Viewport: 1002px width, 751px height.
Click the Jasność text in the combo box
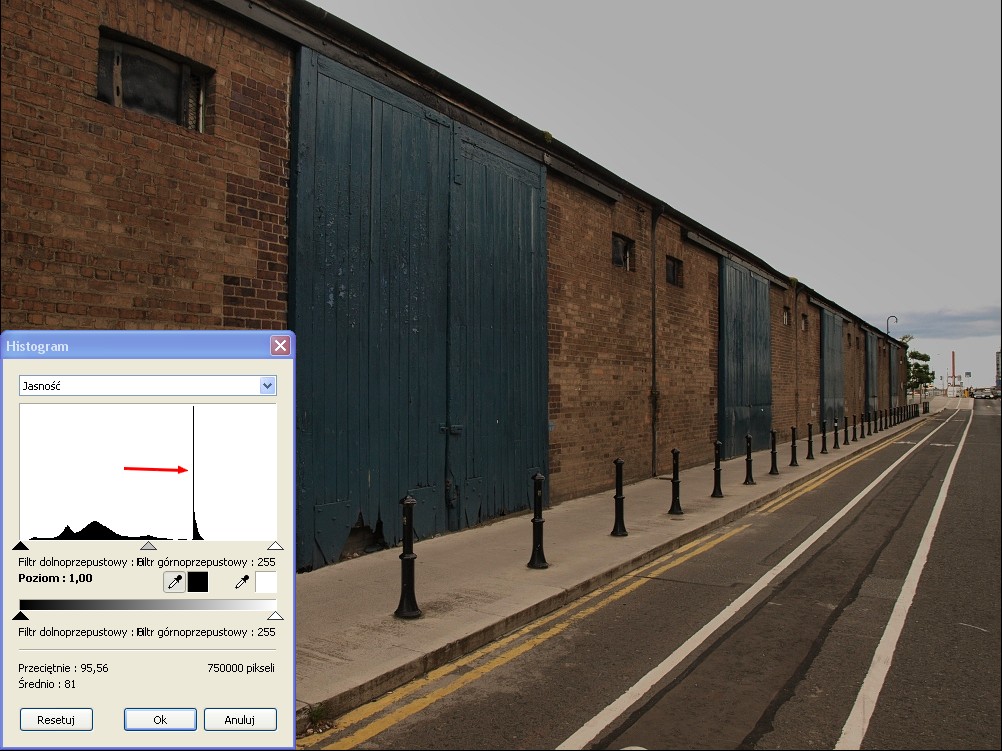pos(42,386)
